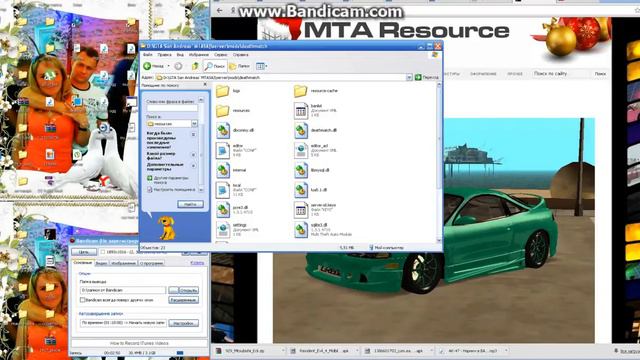Image resolution: width=640 pixels, height=360 pixels.
Task: Select the resources folder
Action: click(x=222, y=111)
